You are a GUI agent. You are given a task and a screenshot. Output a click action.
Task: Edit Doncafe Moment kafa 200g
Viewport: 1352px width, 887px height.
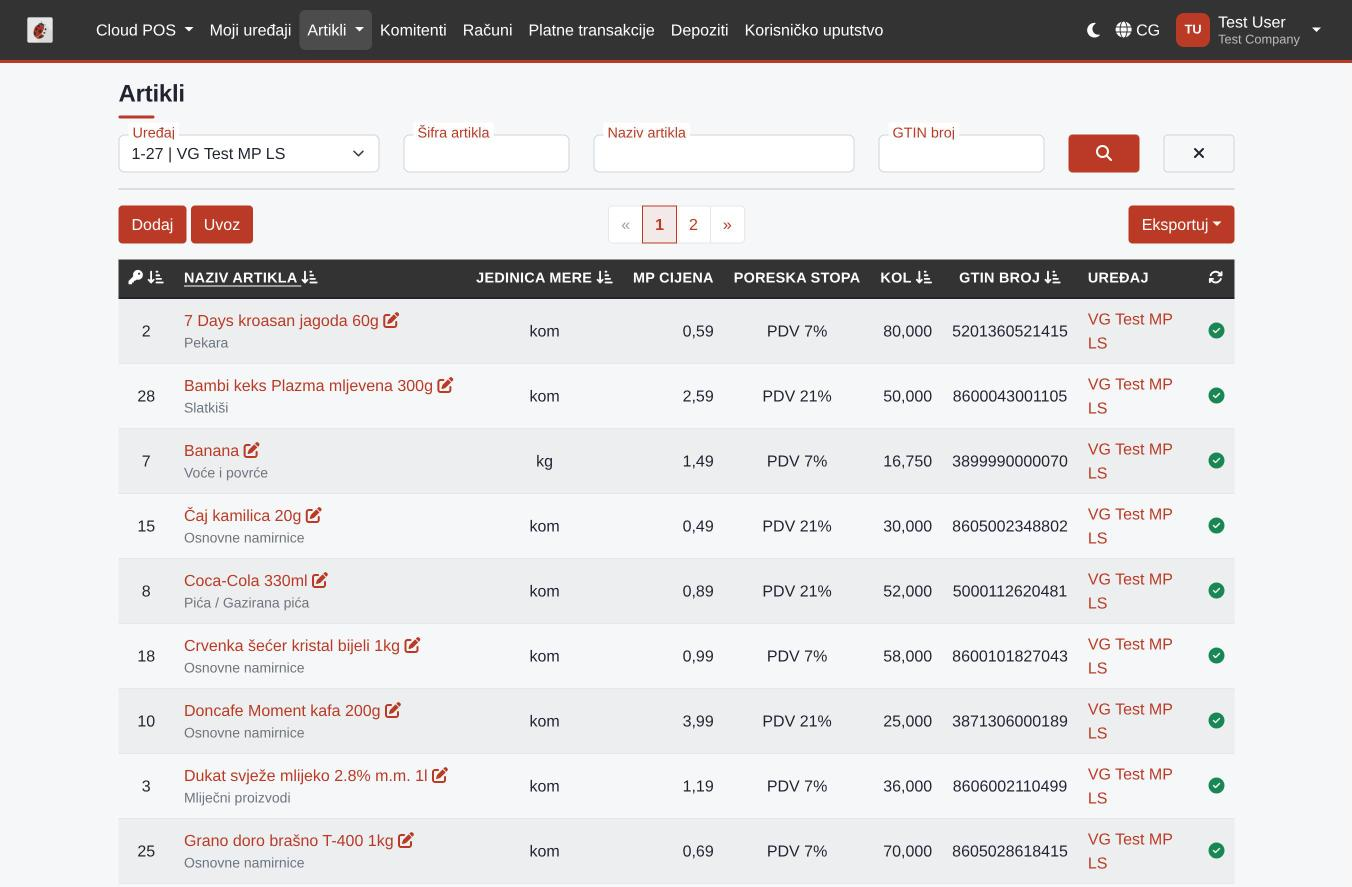[393, 710]
